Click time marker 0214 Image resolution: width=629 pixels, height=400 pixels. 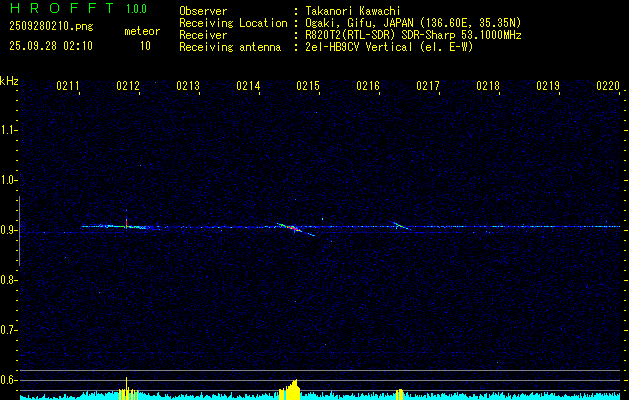(248, 86)
